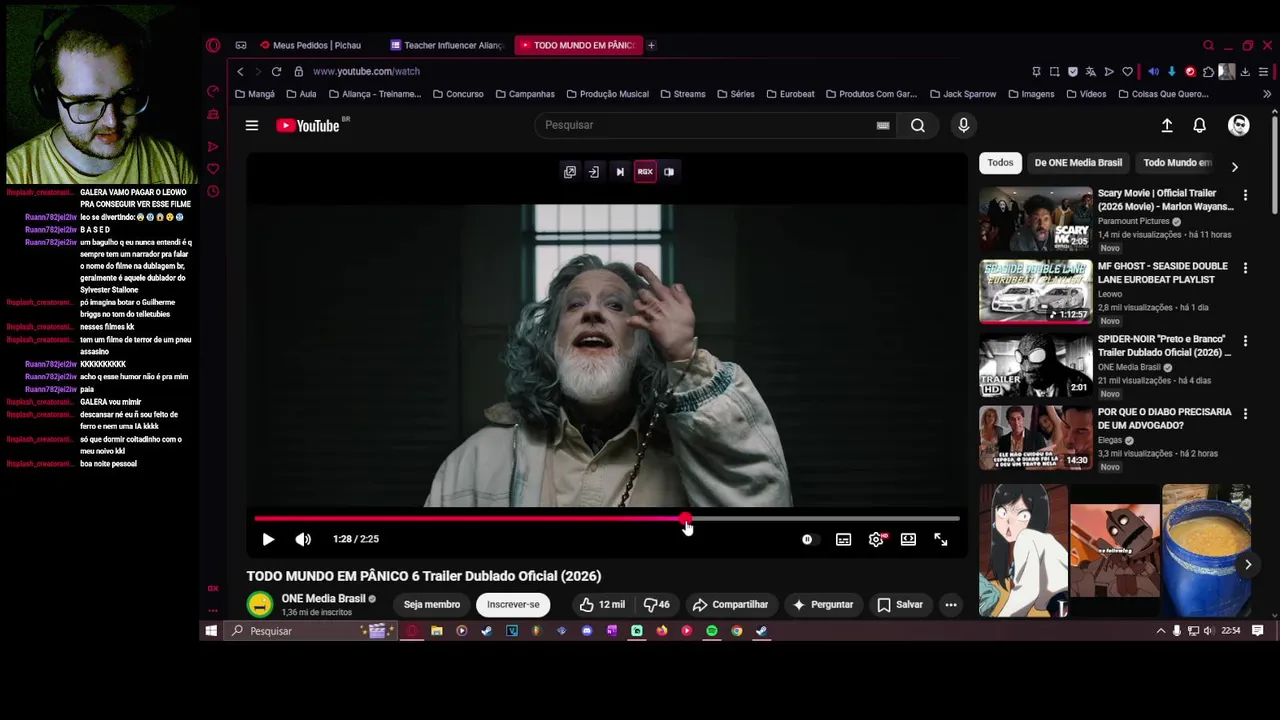
Task: Select the Todos filter chip
Action: pos(1000,162)
